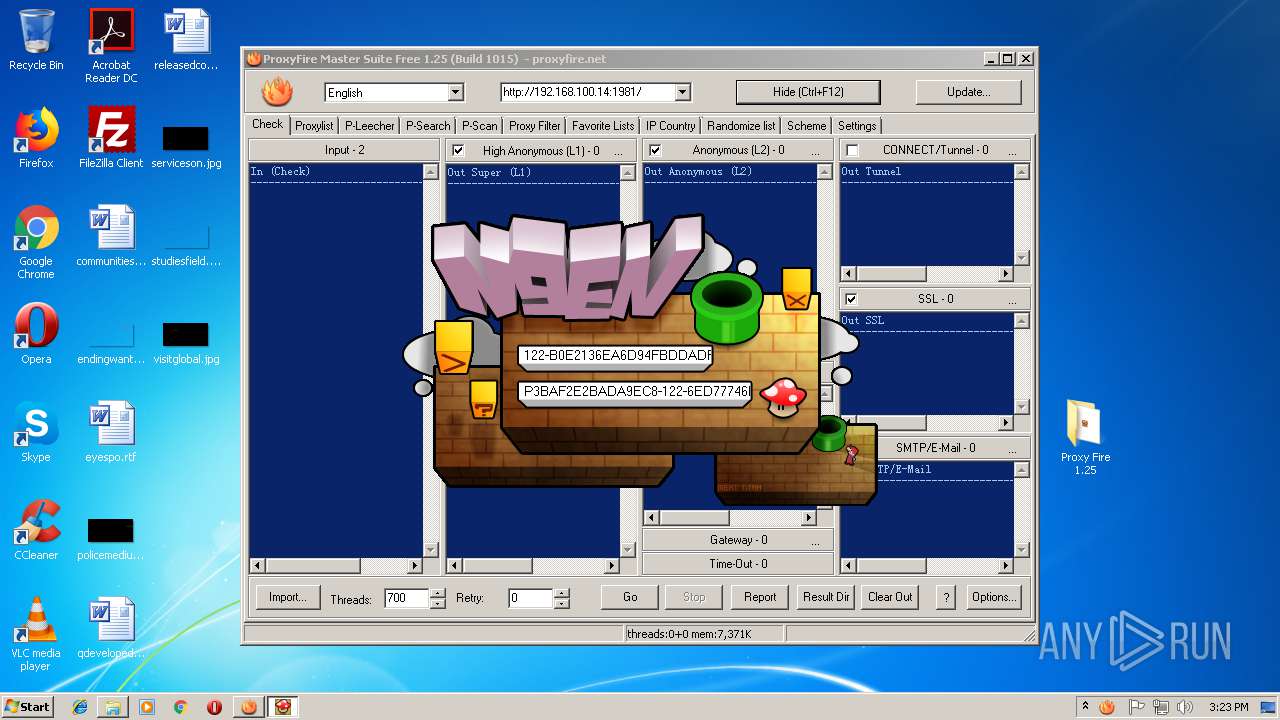Click Out Tunnel horizontal scrollbar
The image size is (1280, 720).
(927, 273)
